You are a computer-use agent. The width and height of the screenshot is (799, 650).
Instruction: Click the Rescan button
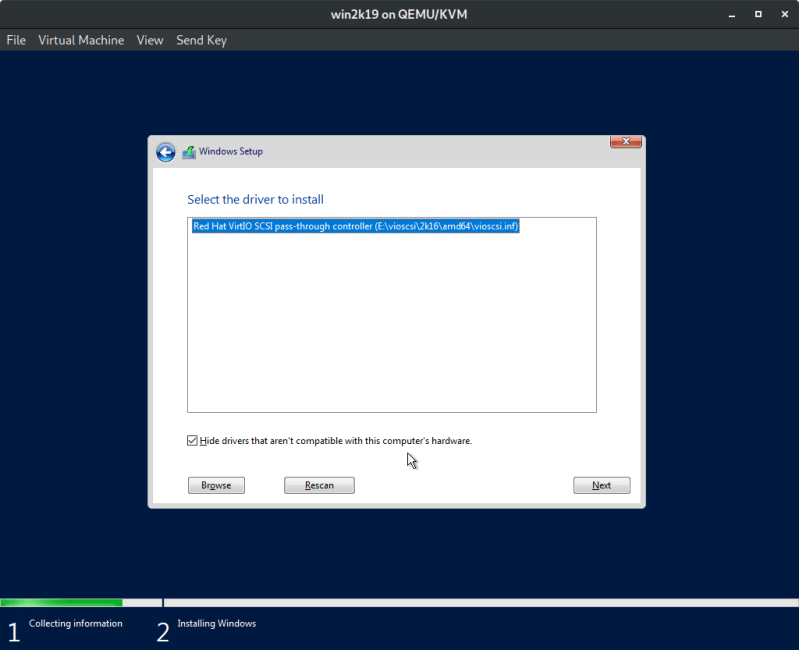[319, 485]
